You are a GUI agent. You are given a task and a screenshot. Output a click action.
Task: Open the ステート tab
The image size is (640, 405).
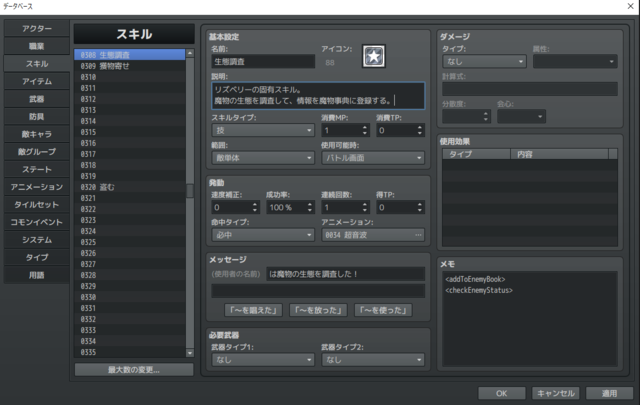click(x=37, y=169)
